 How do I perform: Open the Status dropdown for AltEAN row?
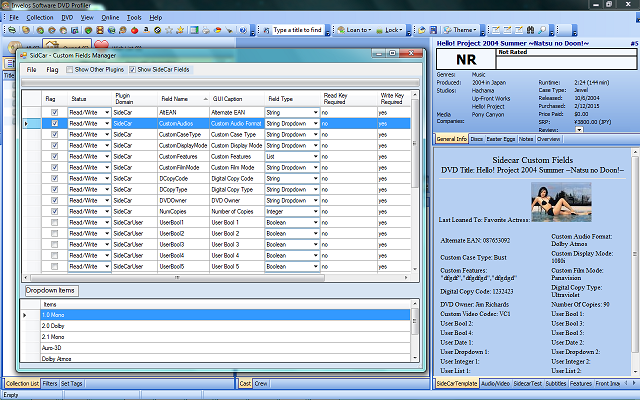(107, 112)
